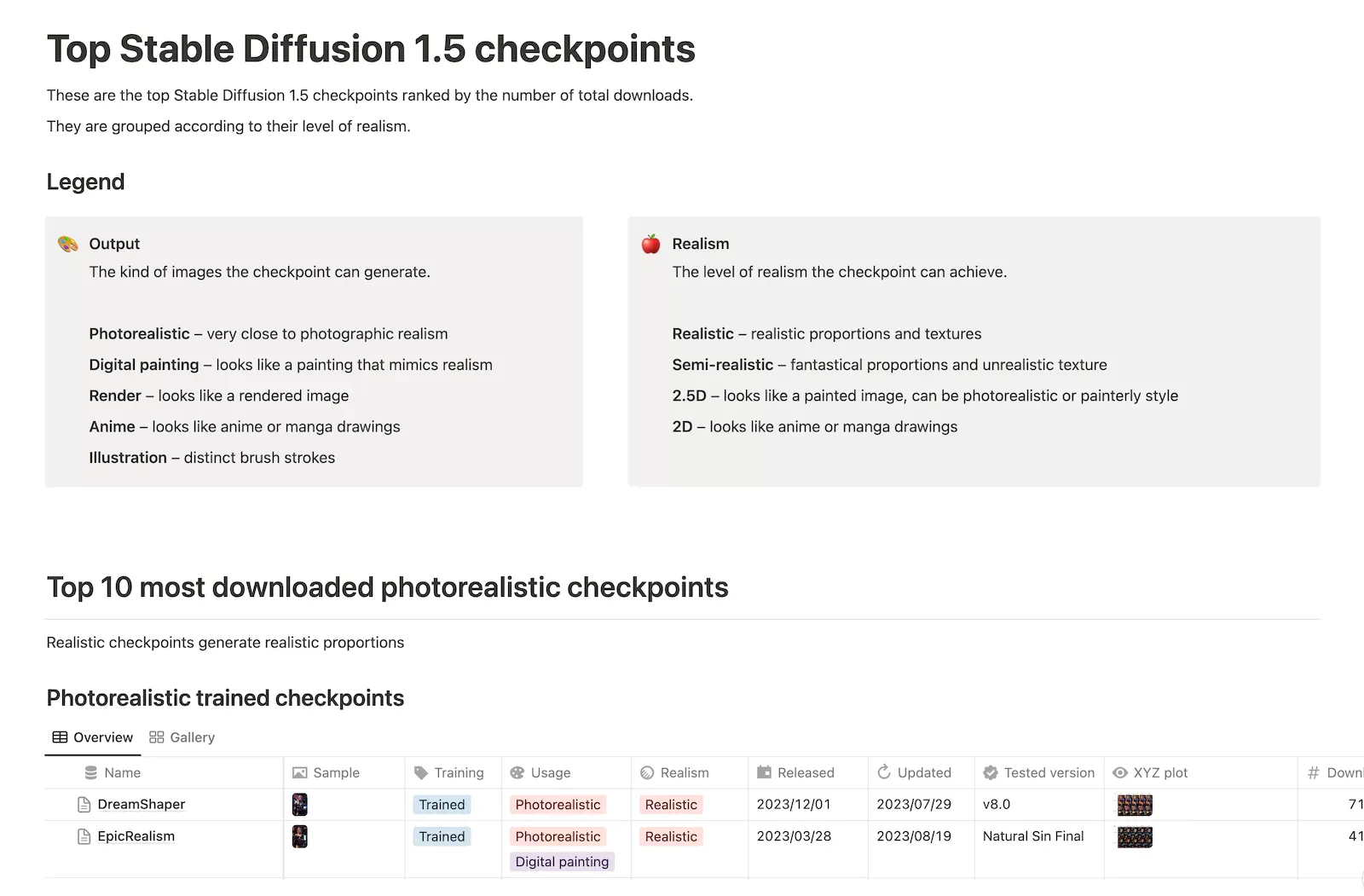Select the Photorealistic usage tag on DreamShaper row
The width and height of the screenshot is (1364, 896).
pyautogui.click(x=558, y=804)
